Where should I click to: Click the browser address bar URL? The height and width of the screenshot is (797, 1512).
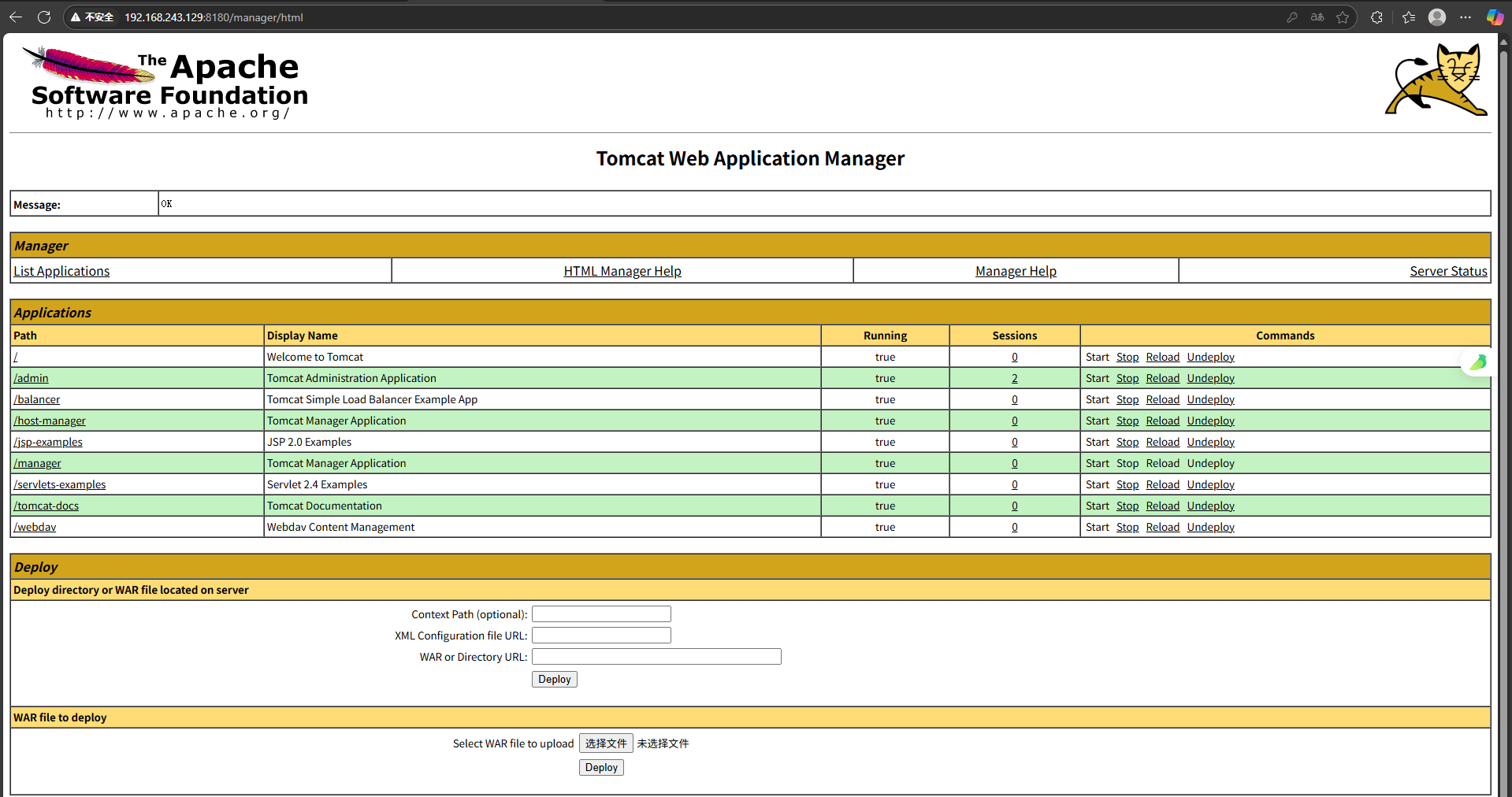pos(214,17)
